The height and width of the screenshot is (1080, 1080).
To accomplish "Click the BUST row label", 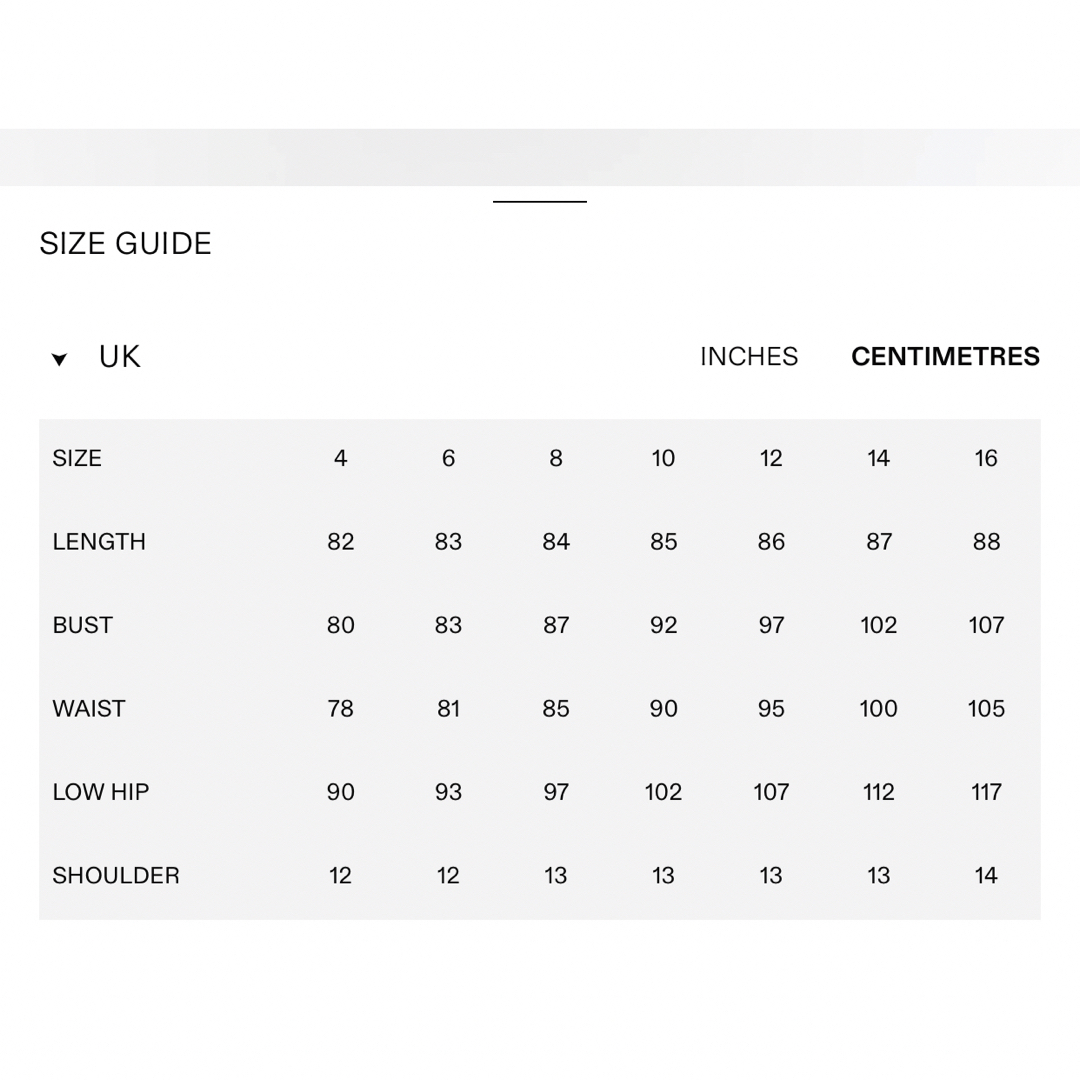I will tap(83, 625).
